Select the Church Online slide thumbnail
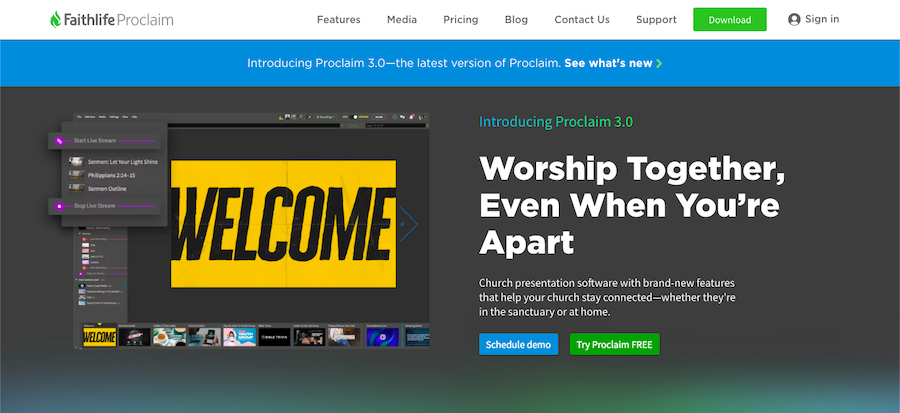This screenshot has width=900, height=413. [204, 337]
